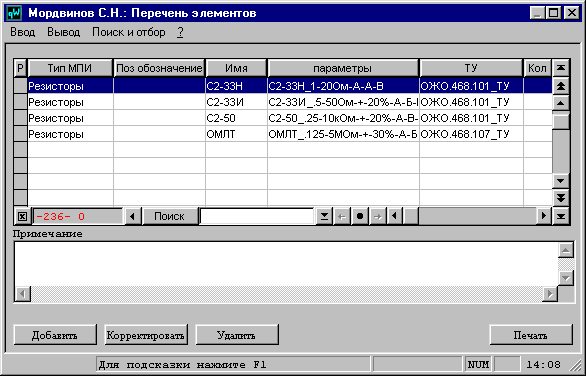Click the Печать button

(531, 335)
